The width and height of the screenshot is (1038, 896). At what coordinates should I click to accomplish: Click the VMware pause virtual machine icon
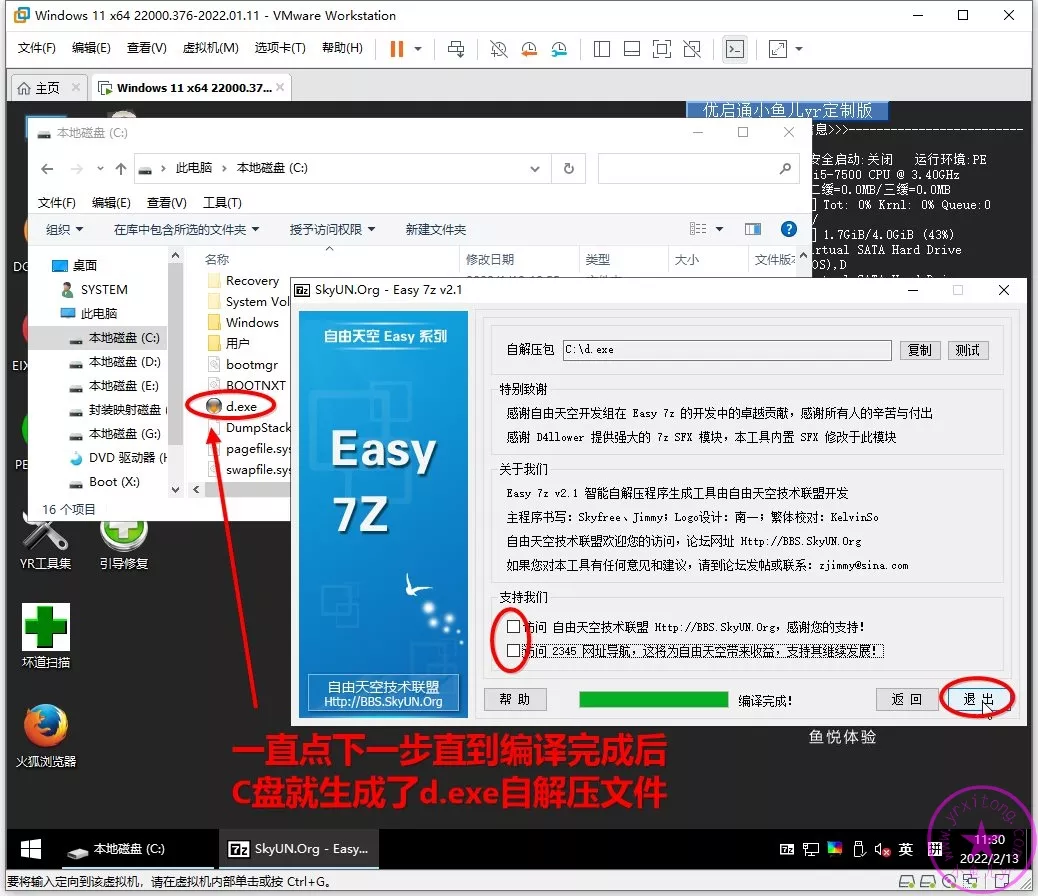click(397, 49)
